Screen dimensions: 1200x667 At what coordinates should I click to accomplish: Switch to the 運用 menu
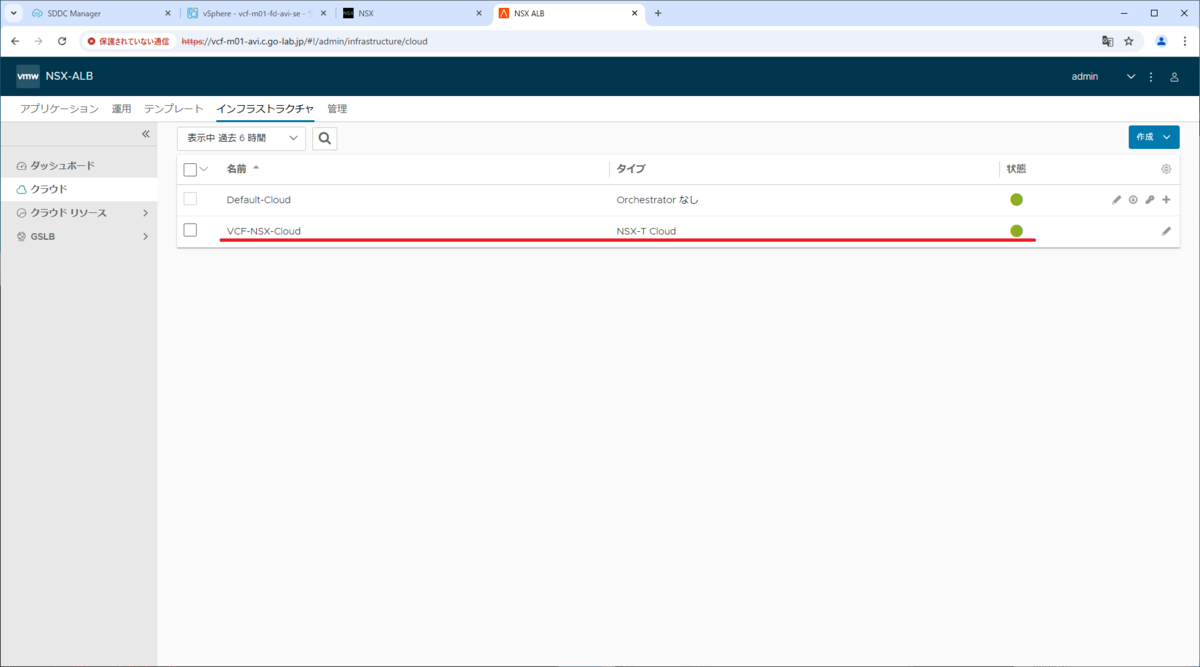[x=121, y=109]
